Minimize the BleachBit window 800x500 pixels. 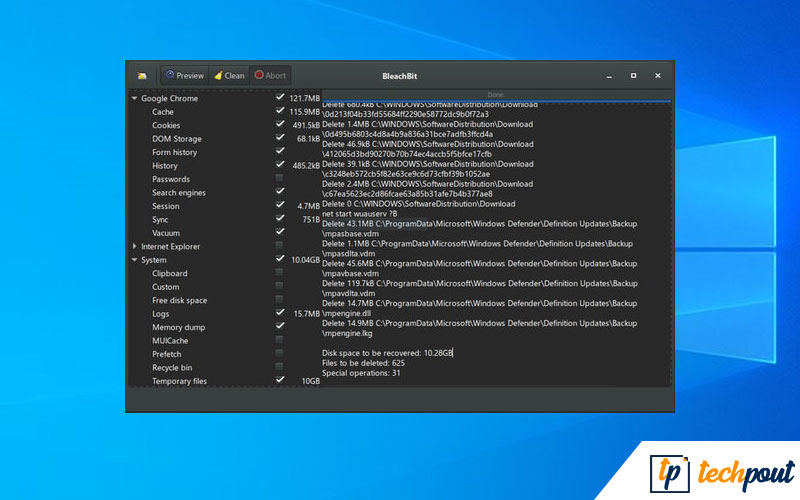(x=608, y=75)
